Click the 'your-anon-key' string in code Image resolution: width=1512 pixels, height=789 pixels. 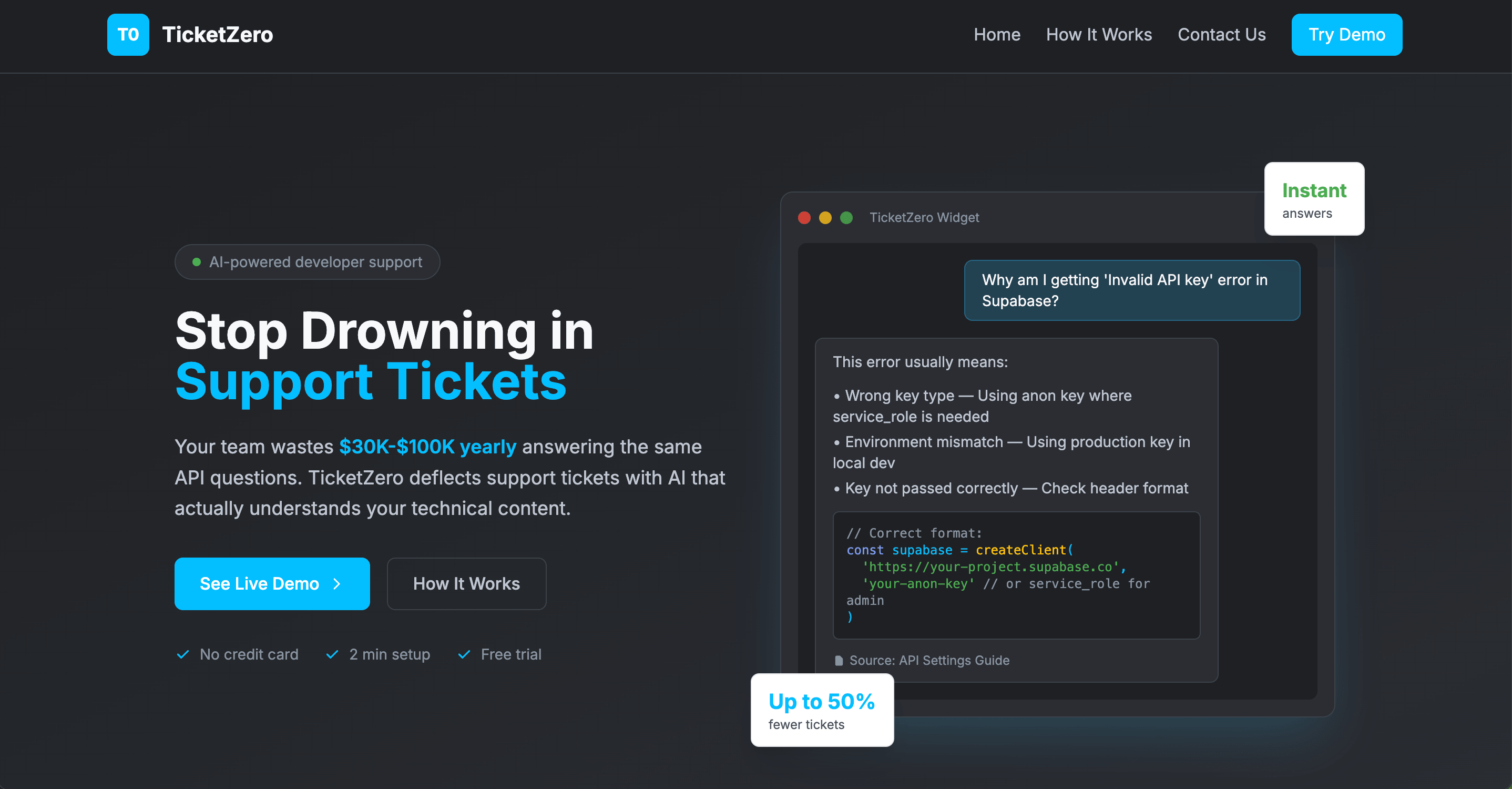pos(918,583)
